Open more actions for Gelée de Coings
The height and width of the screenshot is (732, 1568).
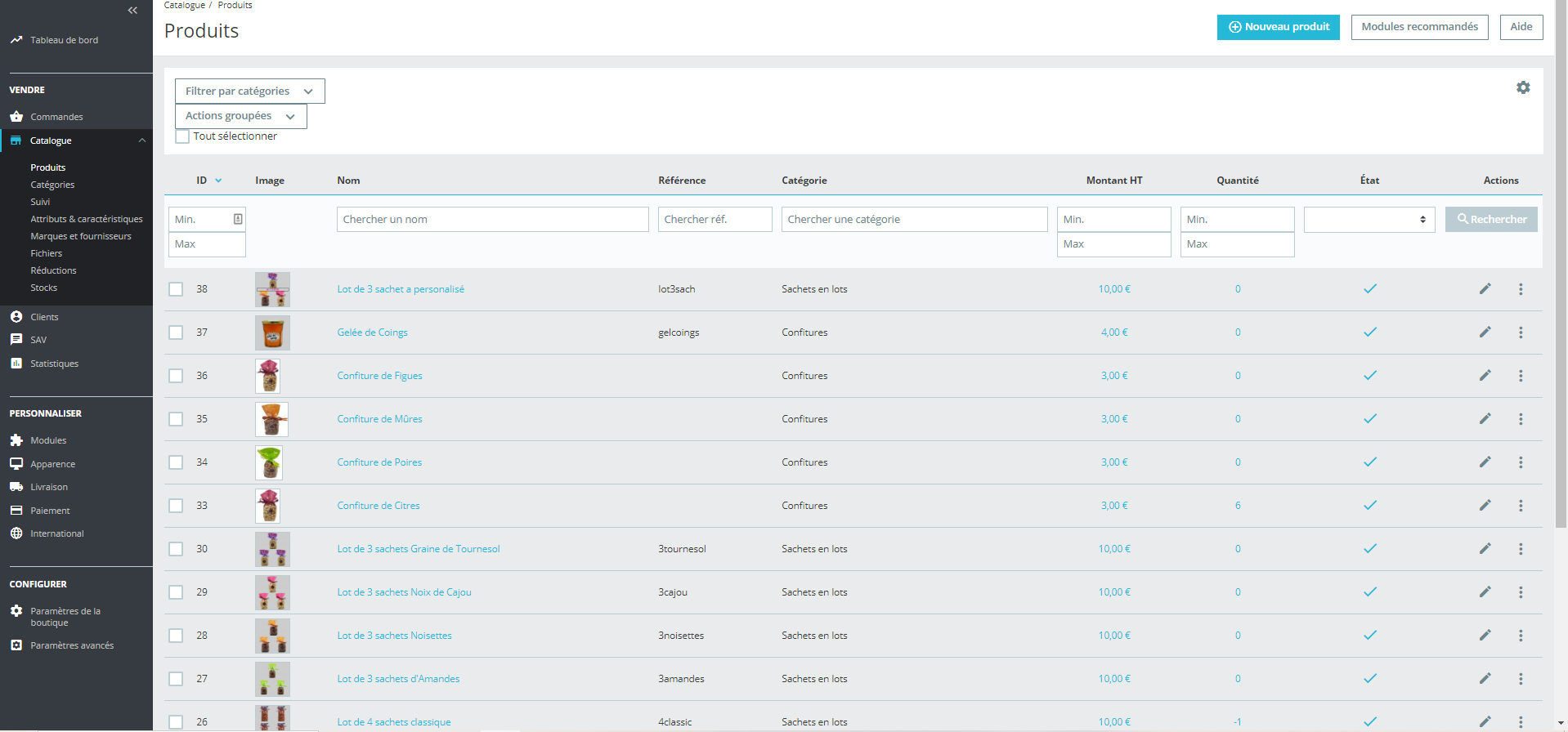pos(1521,333)
